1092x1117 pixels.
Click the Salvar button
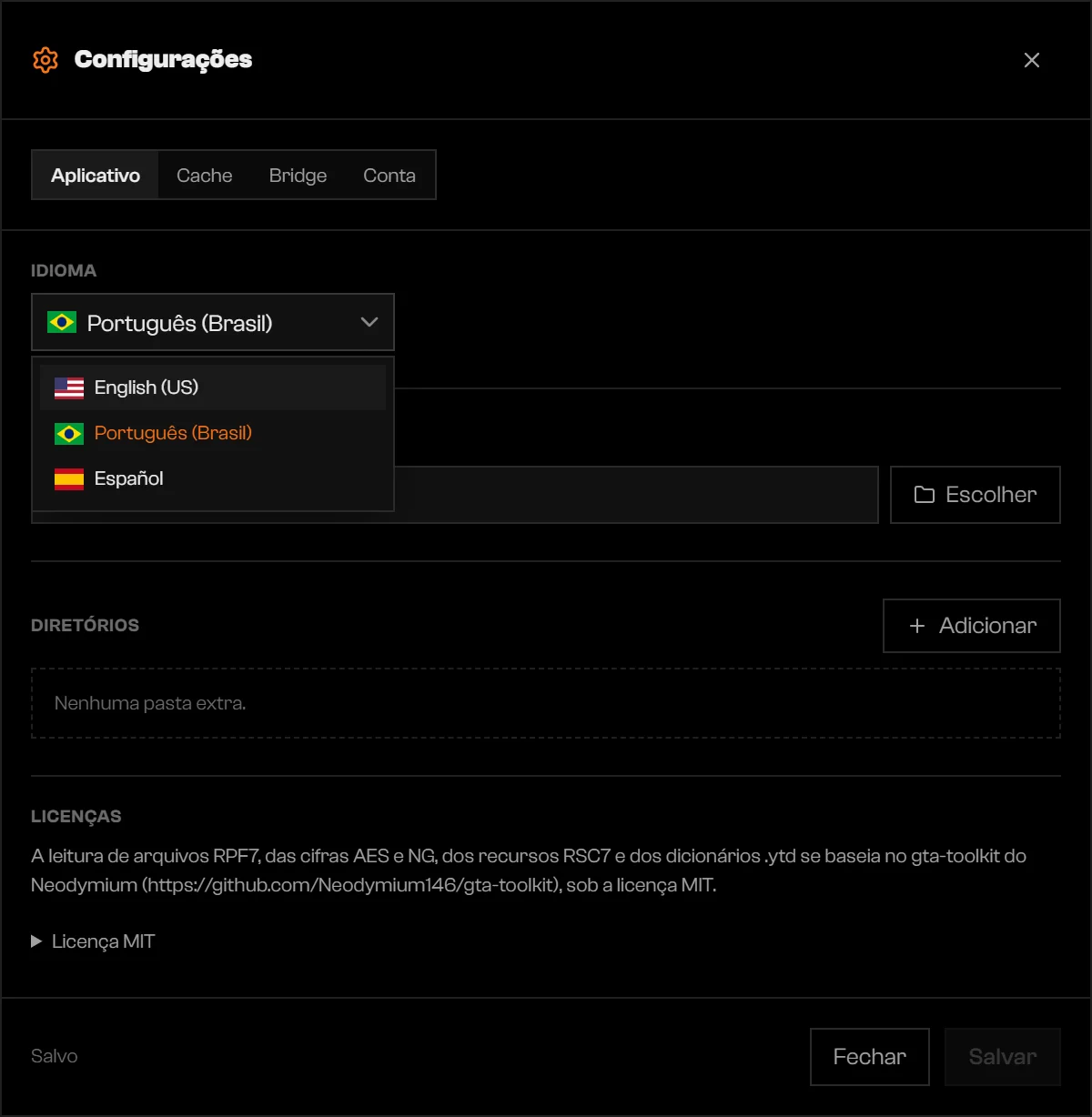[1003, 1057]
